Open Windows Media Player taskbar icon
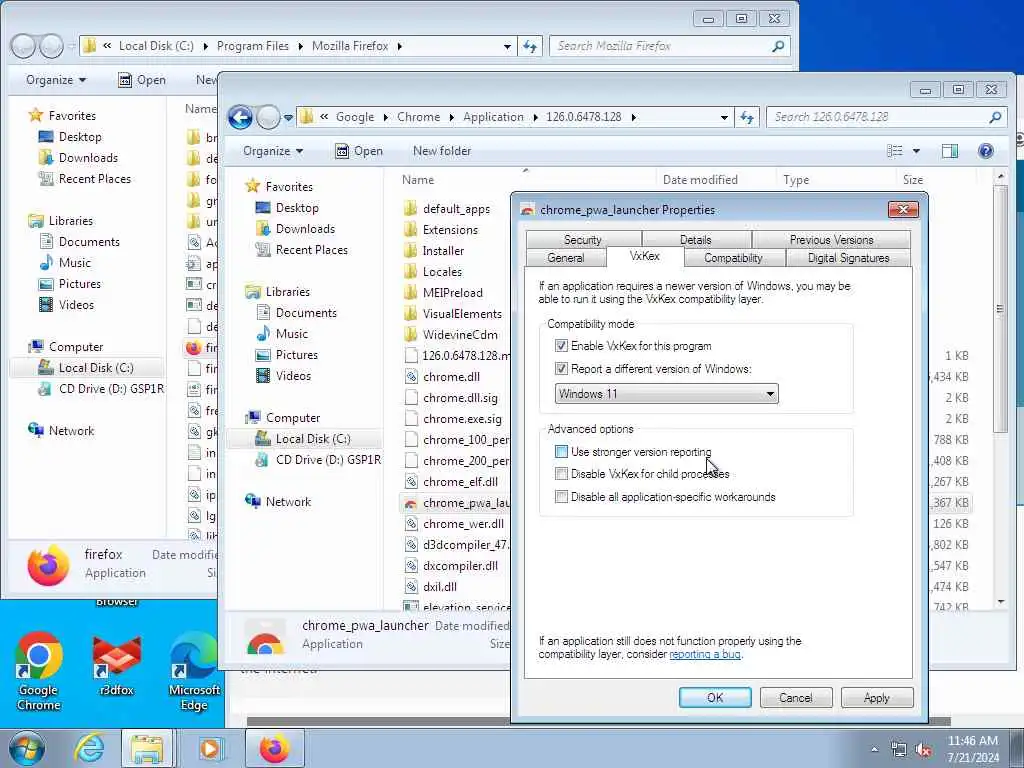1024x768 pixels. [x=210, y=748]
